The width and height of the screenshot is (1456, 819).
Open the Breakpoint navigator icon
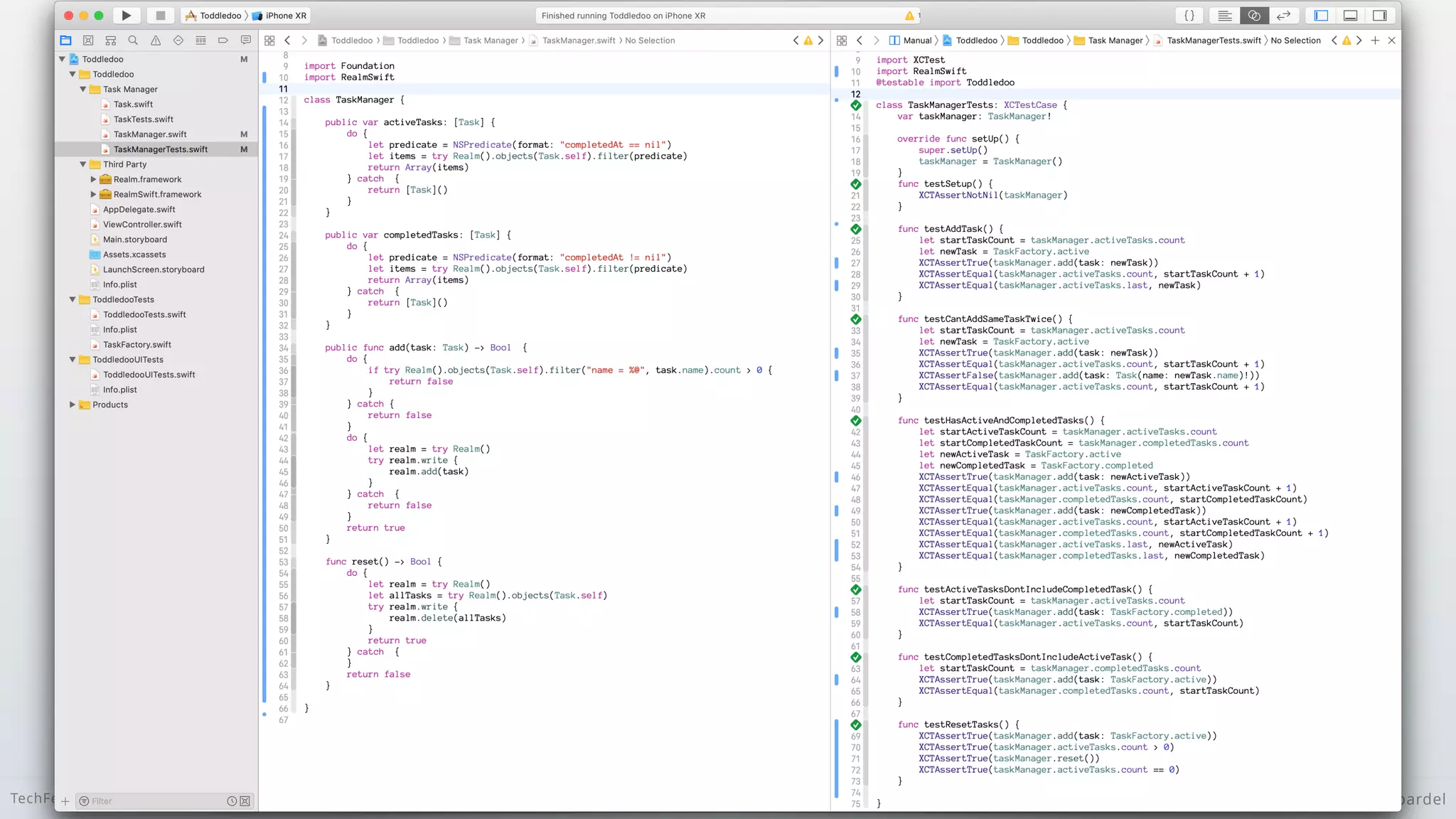click(x=223, y=41)
